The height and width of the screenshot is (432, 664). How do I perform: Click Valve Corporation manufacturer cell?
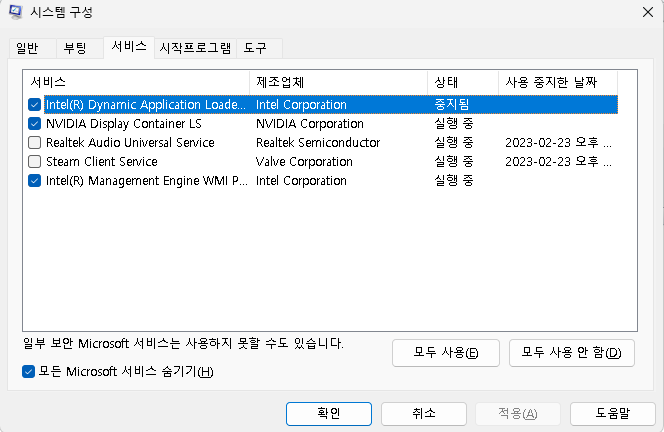tap(304, 162)
